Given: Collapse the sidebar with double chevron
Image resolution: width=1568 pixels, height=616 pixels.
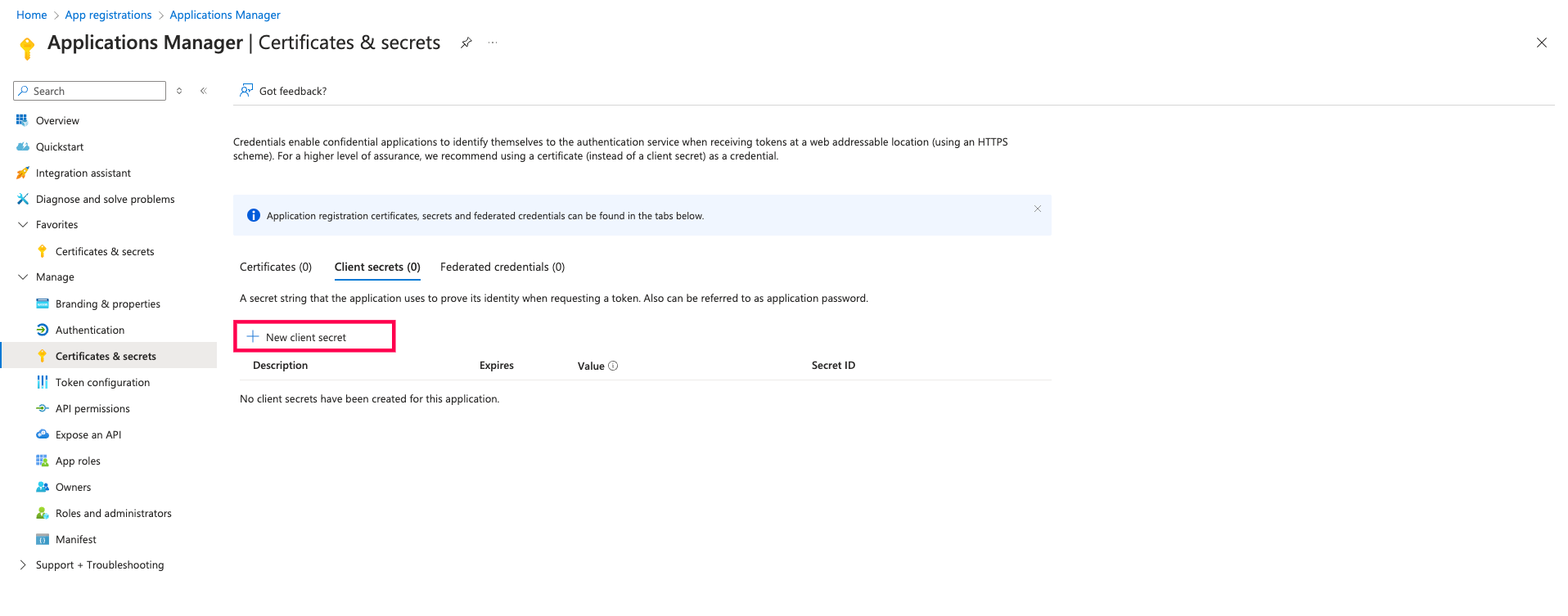Looking at the screenshot, I should 204,91.
